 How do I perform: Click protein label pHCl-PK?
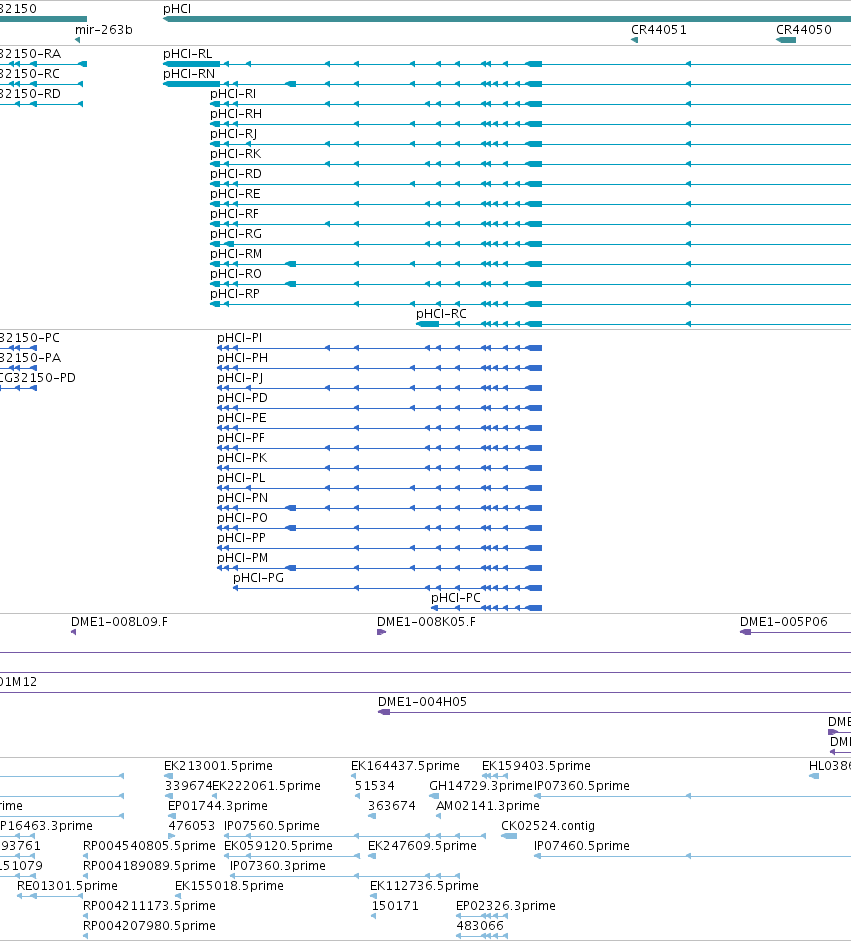tap(242, 458)
